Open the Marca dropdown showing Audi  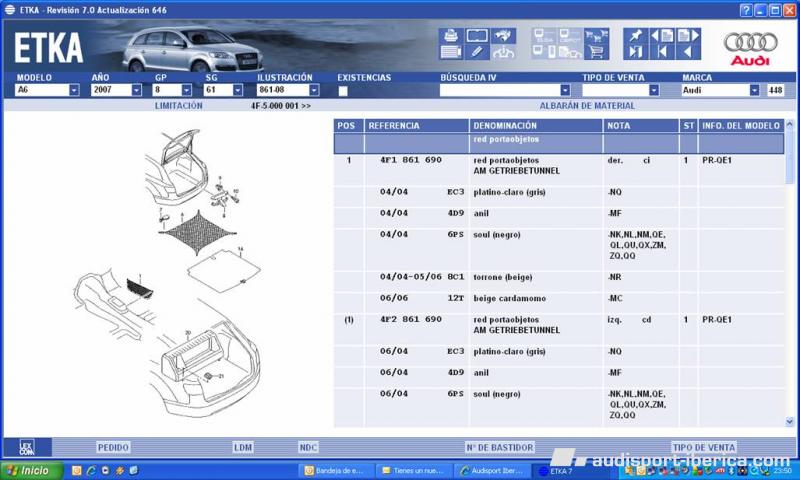(754, 90)
